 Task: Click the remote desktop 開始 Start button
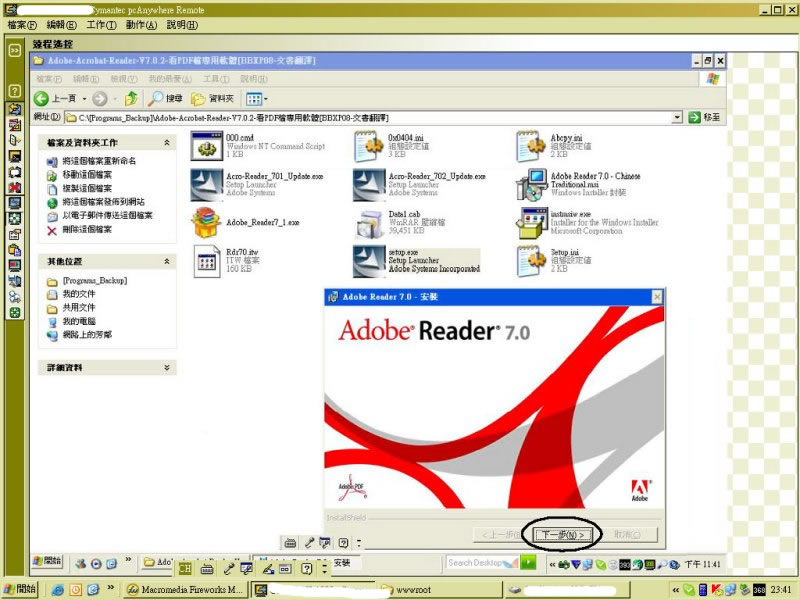[x=47, y=561]
